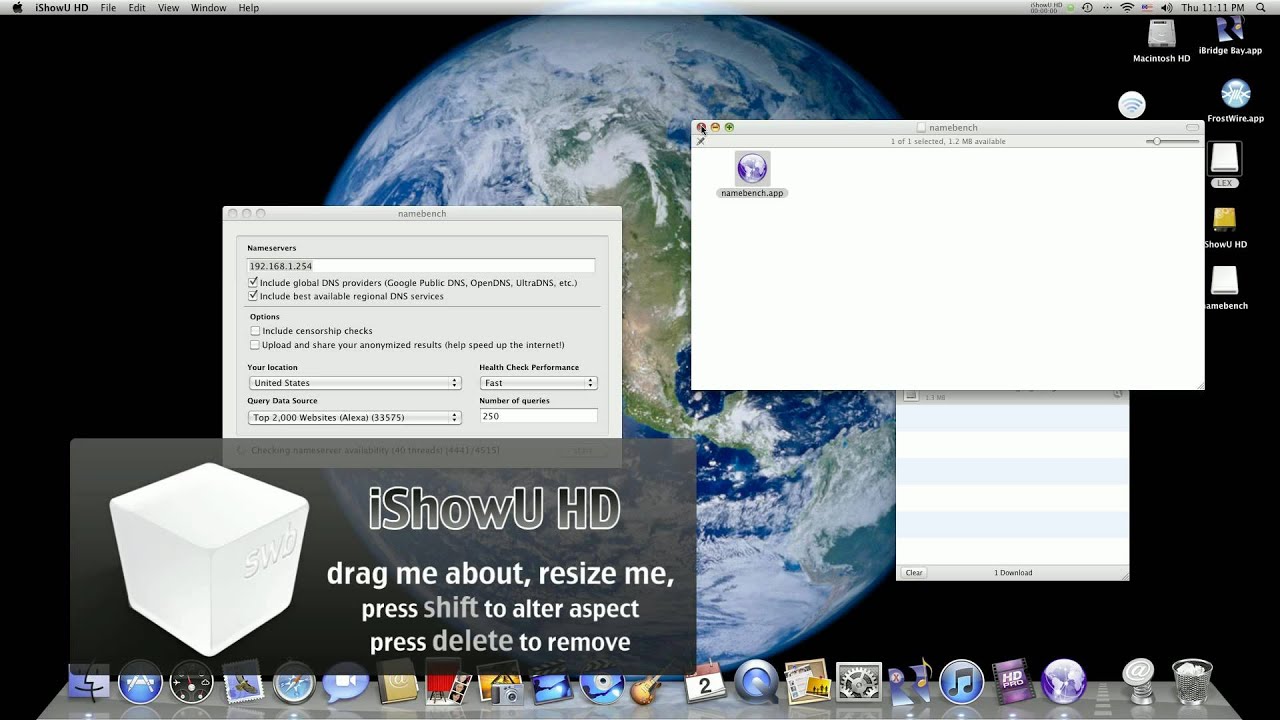This screenshot has width=1280, height=720.
Task: Open the Trash in the dock
Action: 1191,682
